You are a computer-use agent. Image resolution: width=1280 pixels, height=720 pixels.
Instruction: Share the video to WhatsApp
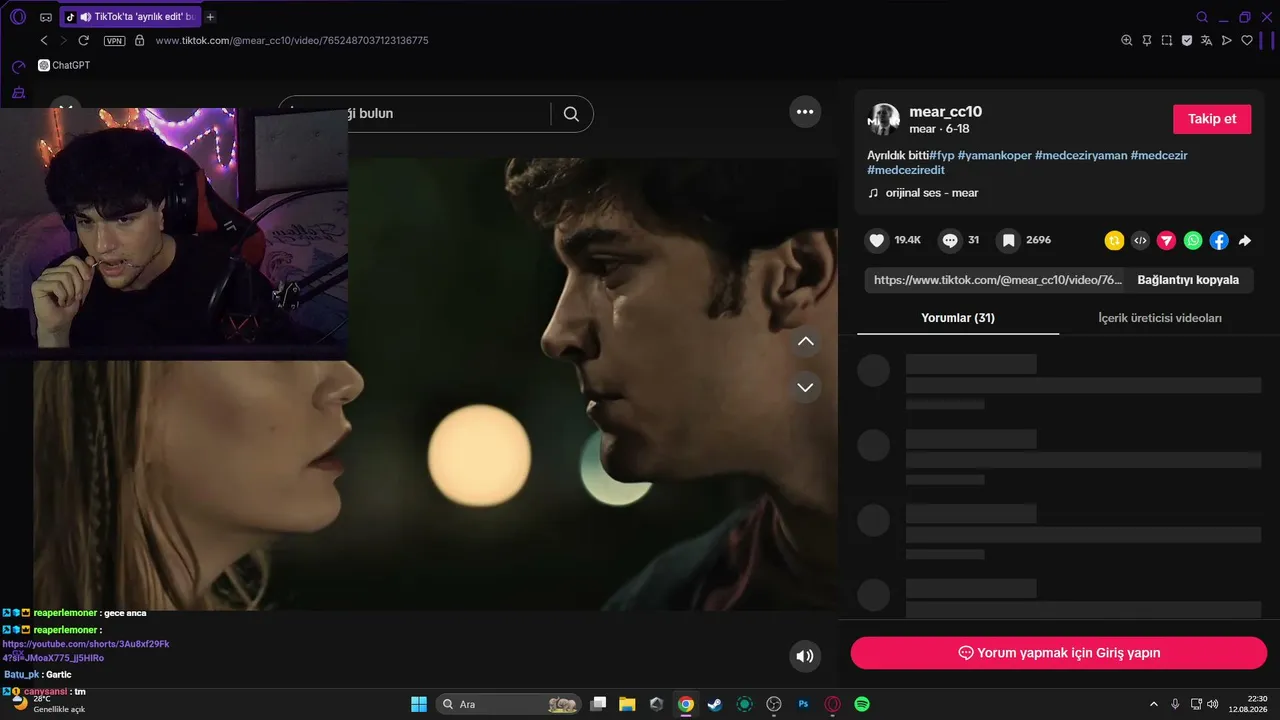coord(1193,241)
